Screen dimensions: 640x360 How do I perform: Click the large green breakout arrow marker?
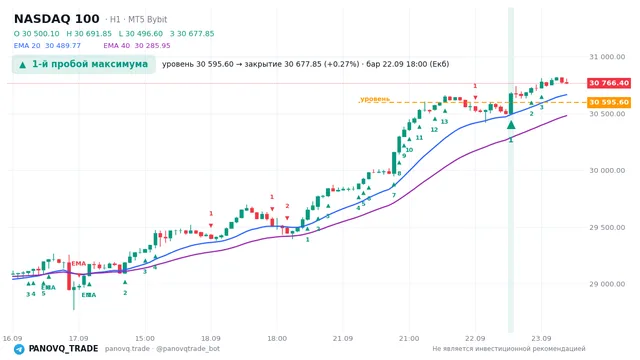(511, 124)
